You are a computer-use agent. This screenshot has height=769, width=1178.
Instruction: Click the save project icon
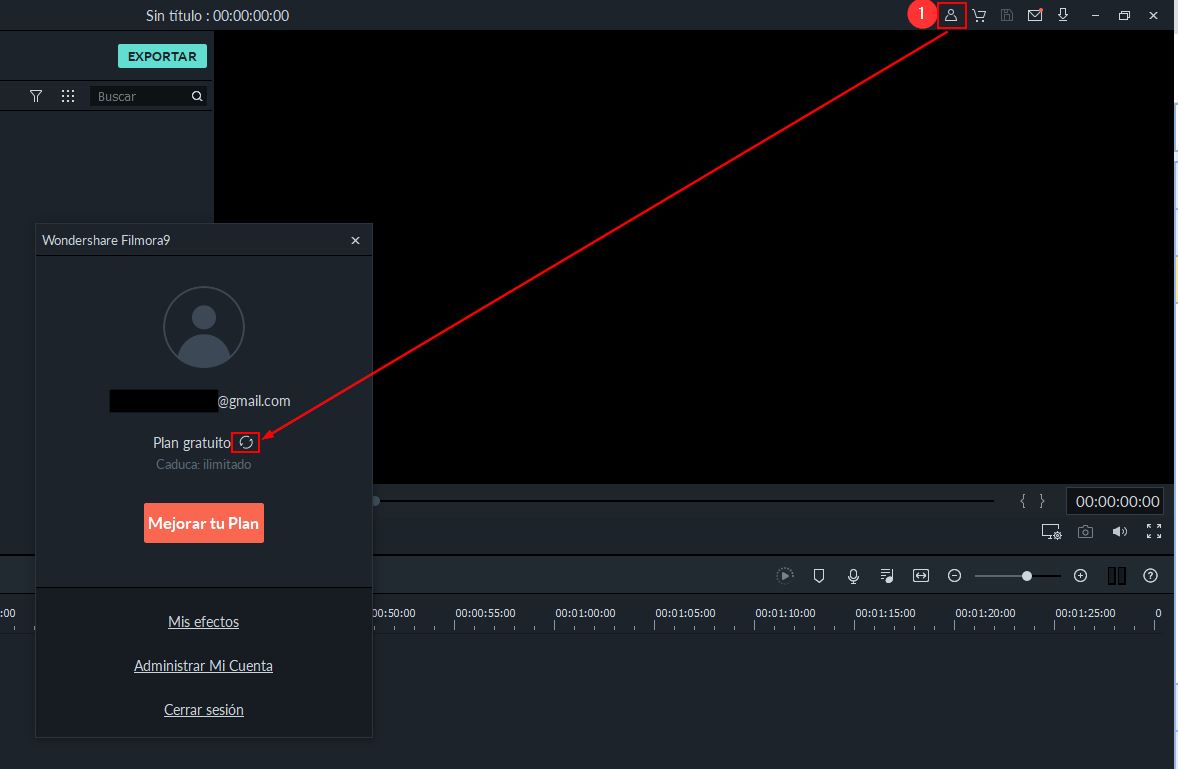(x=1007, y=15)
